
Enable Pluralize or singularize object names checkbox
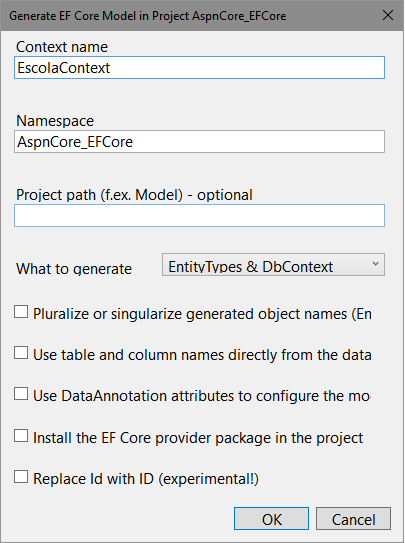click(x=21, y=312)
